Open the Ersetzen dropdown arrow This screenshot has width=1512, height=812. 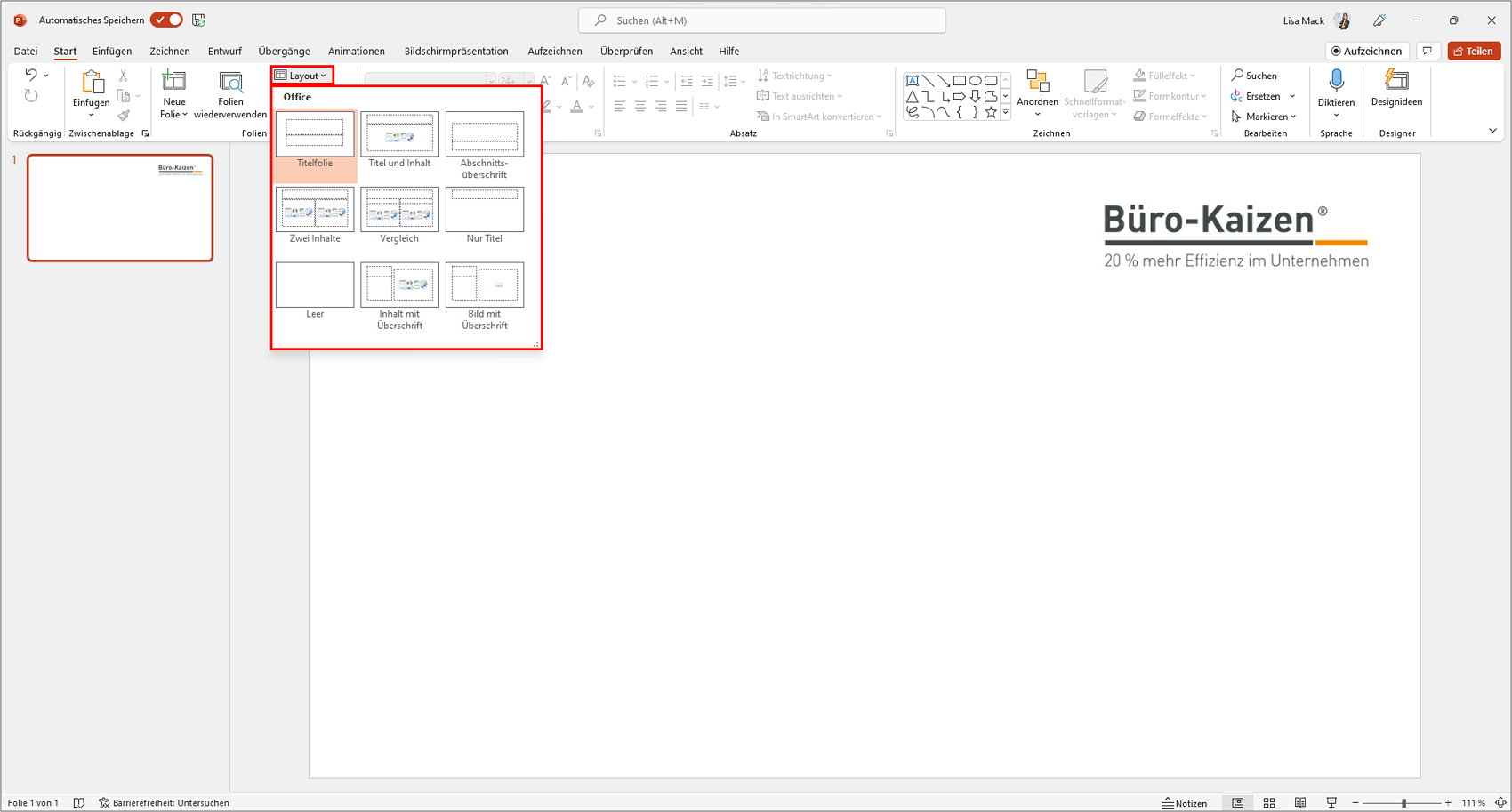(1292, 96)
